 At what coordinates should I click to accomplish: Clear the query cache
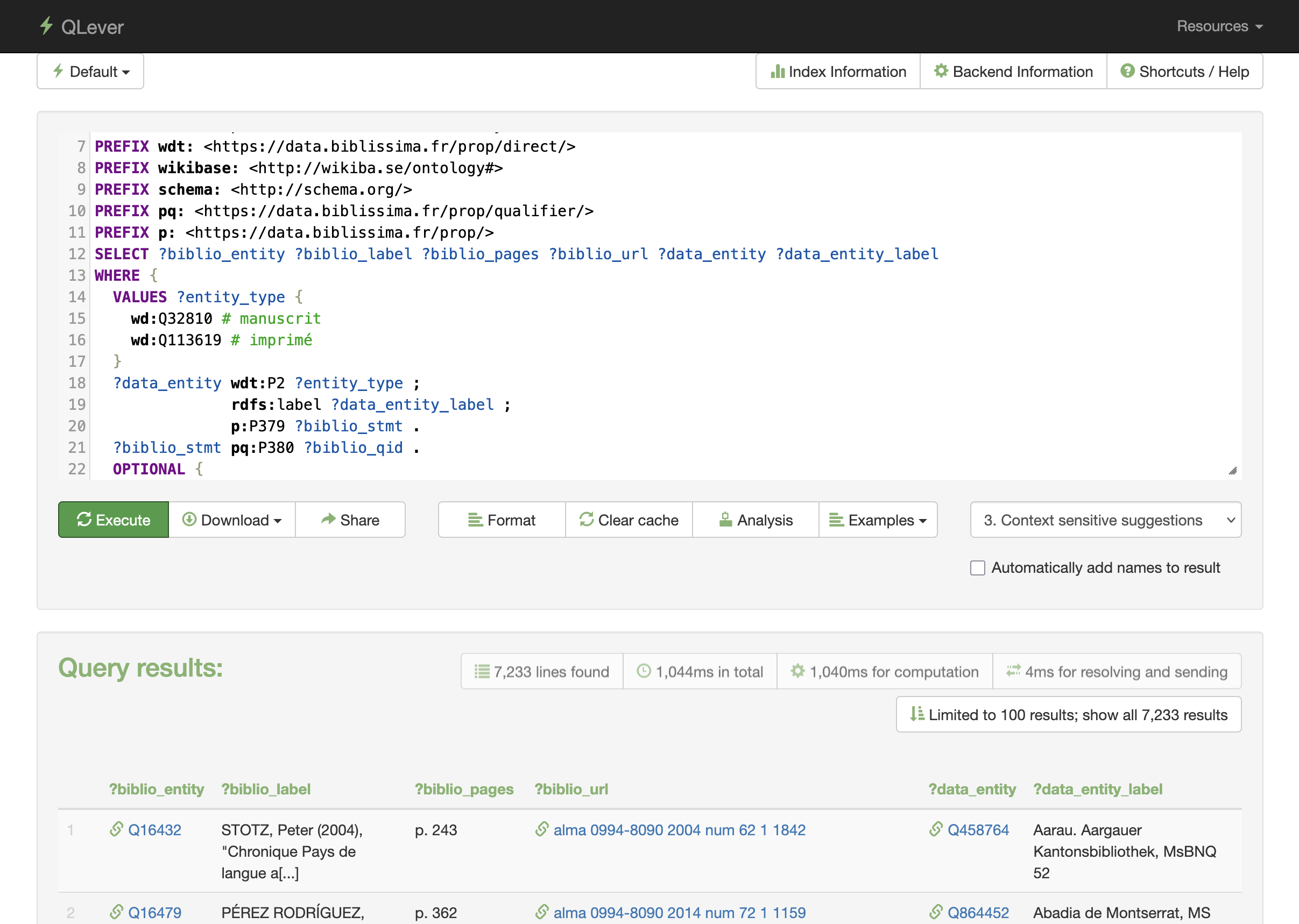click(x=629, y=520)
